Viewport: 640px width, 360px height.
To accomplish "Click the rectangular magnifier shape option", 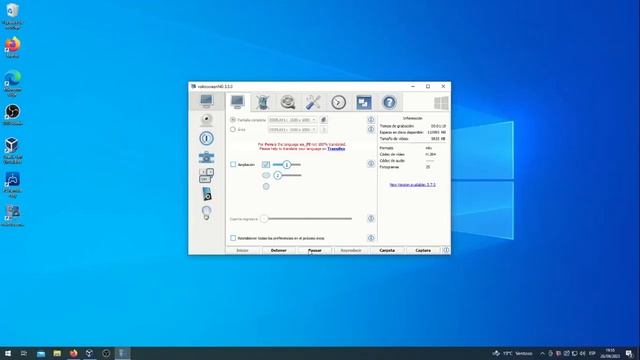I will click(x=266, y=164).
